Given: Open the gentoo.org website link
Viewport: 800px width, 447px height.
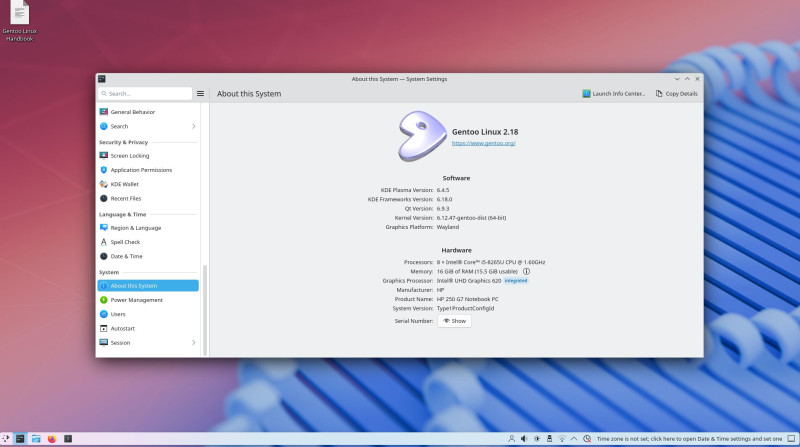Looking at the screenshot, I should 483,143.
